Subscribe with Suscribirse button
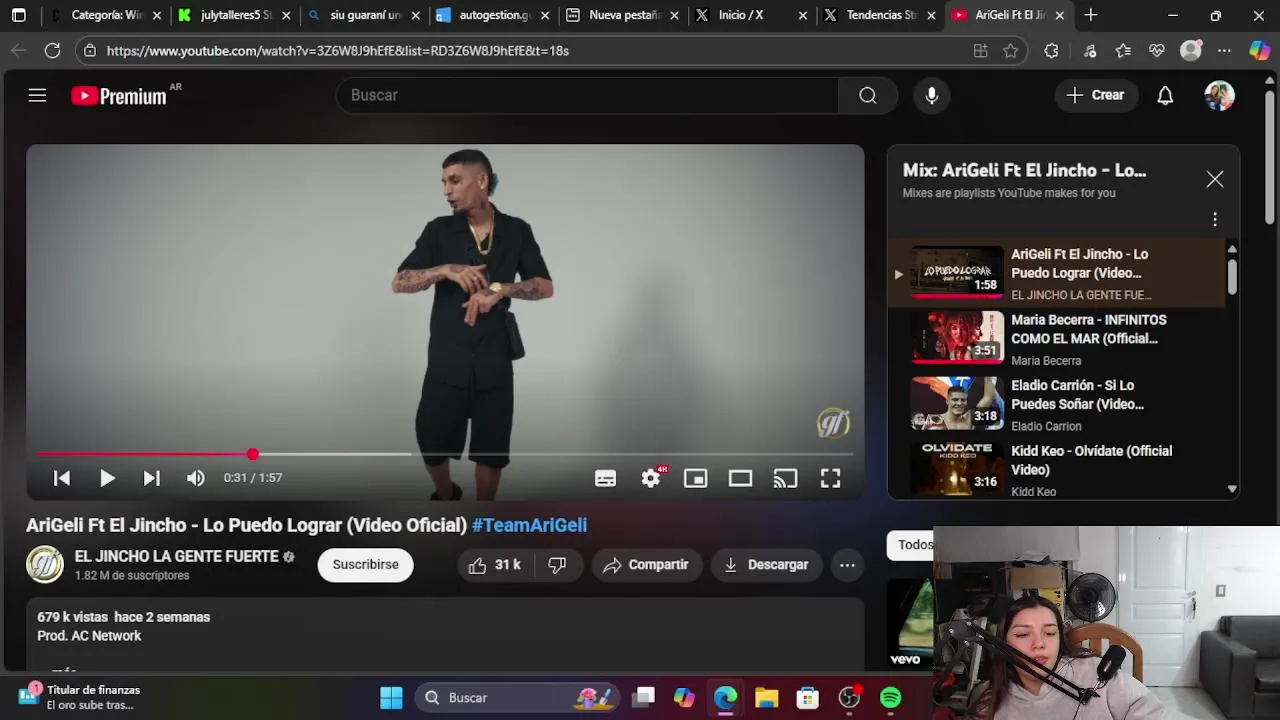Image resolution: width=1280 pixels, height=720 pixels. (x=365, y=565)
